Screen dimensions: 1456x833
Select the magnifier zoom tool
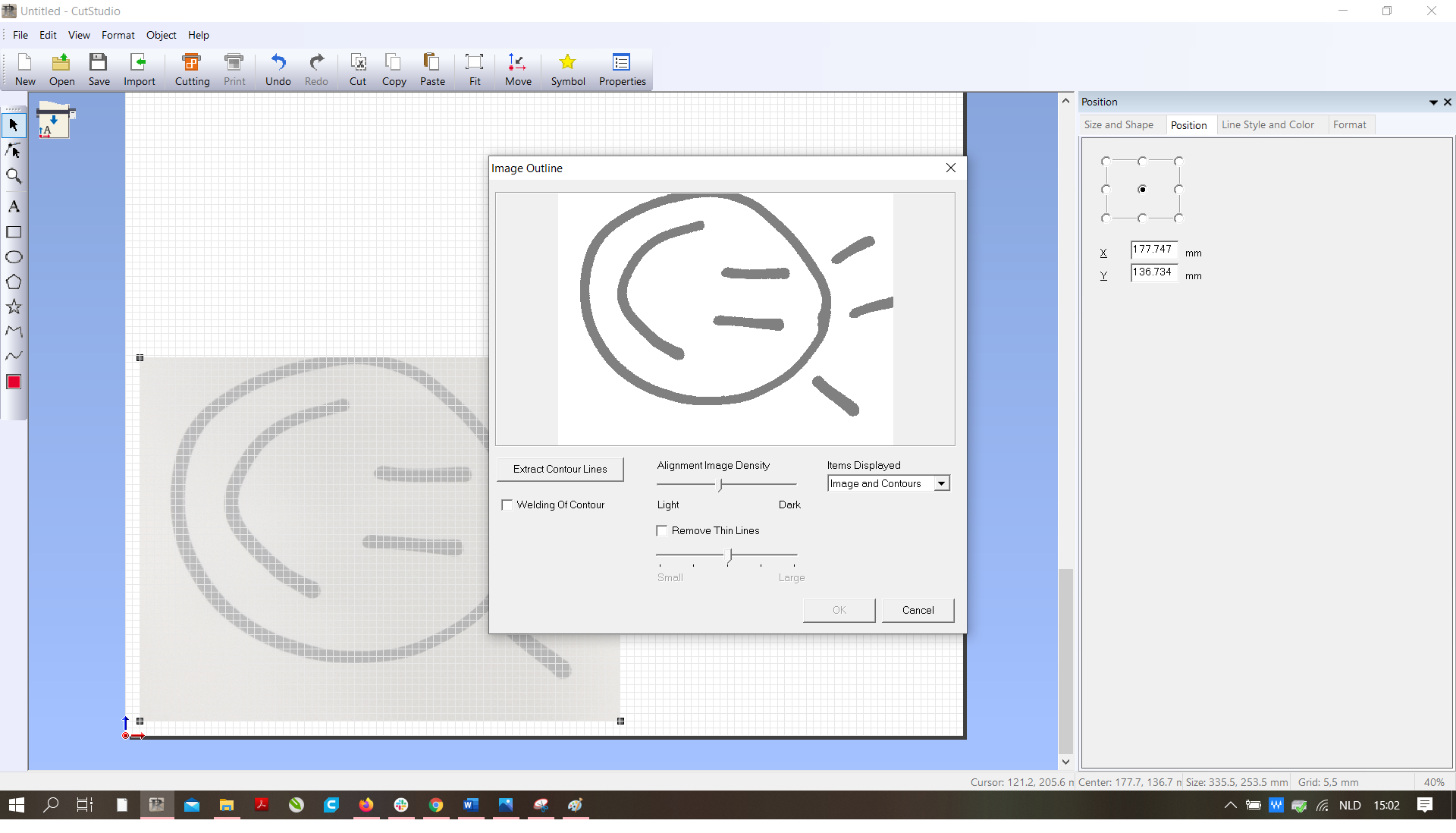[x=14, y=177]
